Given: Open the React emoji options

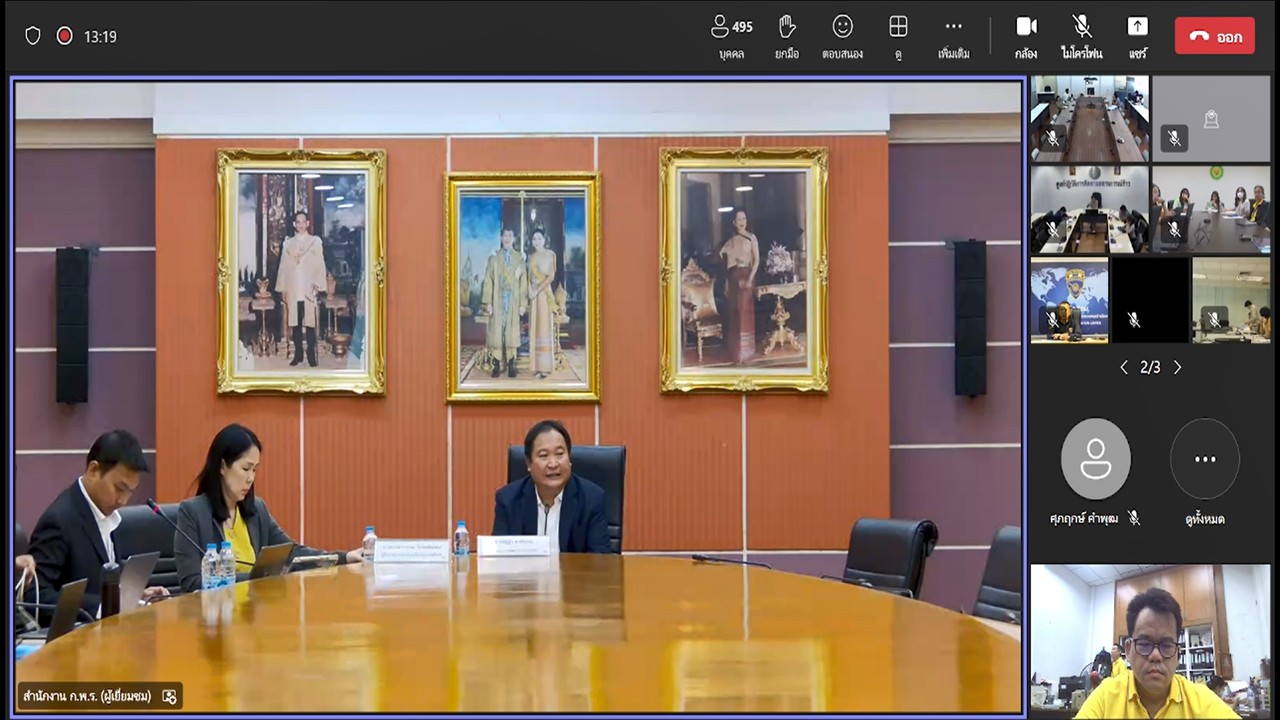Looking at the screenshot, I should pyautogui.click(x=842, y=36).
